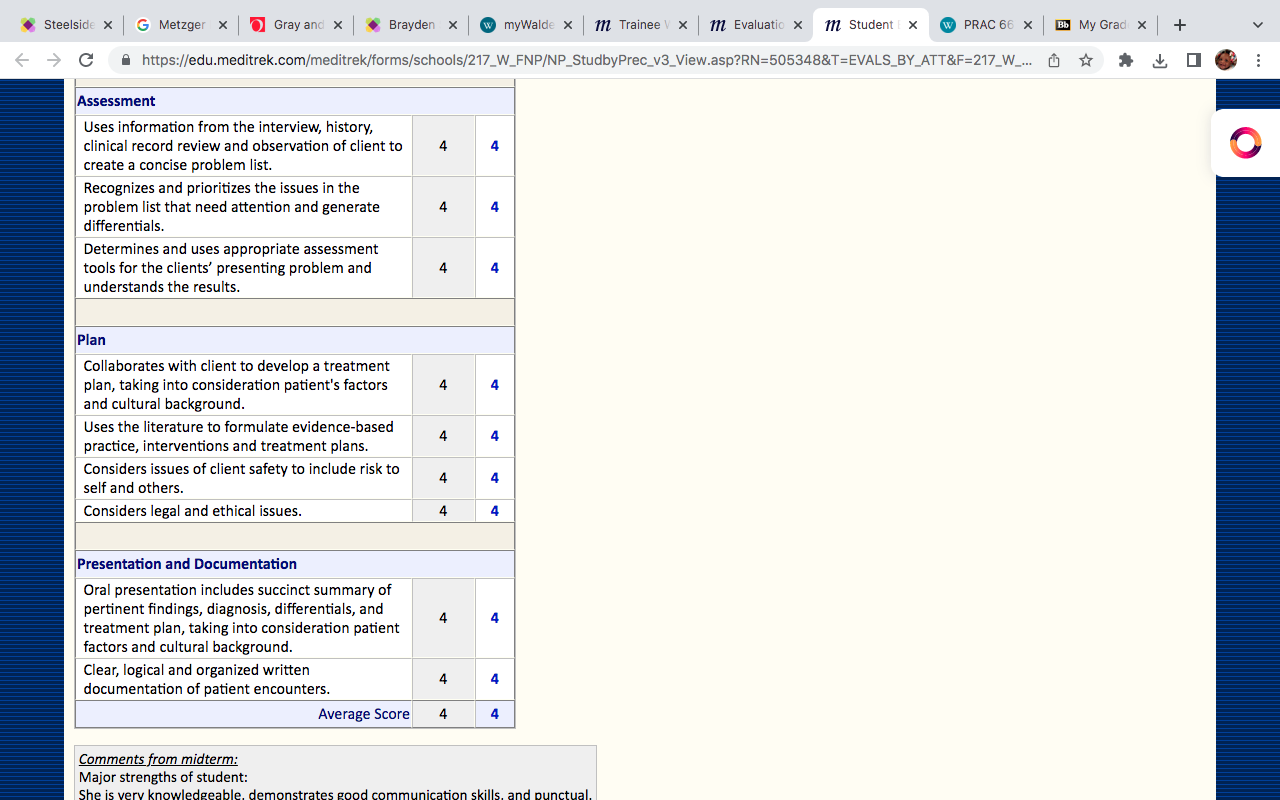Open a new tab with plus button
1280x800 pixels.
click(1180, 25)
